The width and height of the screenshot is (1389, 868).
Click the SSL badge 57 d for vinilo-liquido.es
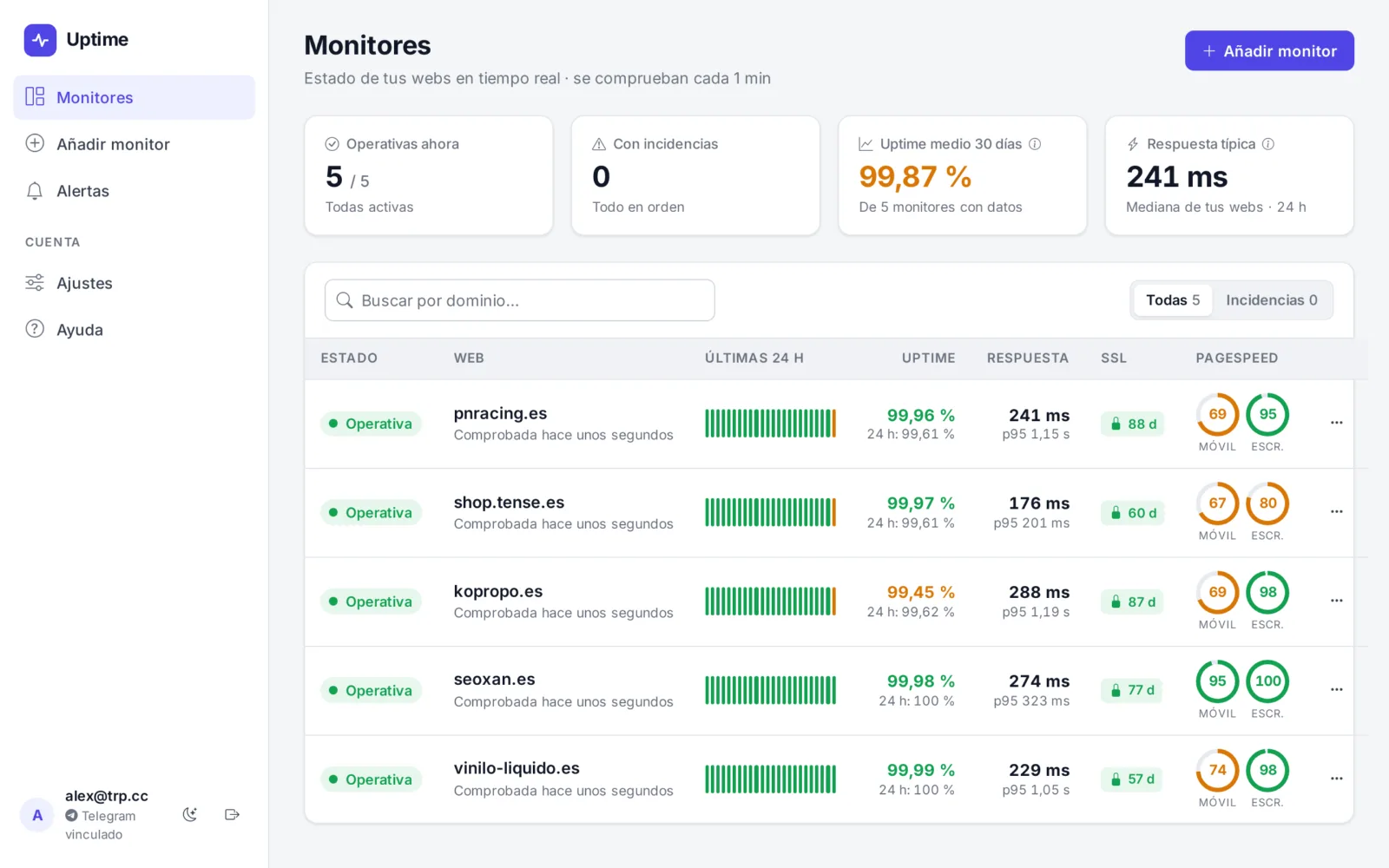tap(1132, 779)
